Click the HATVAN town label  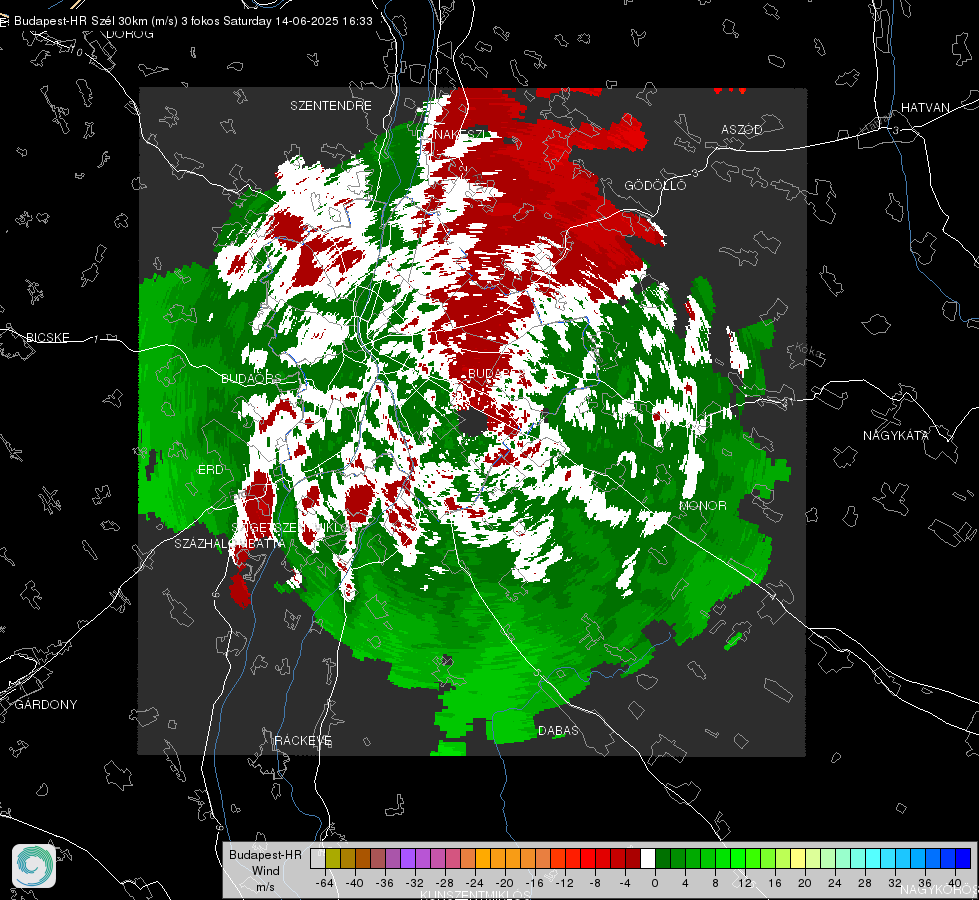coord(925,107)
